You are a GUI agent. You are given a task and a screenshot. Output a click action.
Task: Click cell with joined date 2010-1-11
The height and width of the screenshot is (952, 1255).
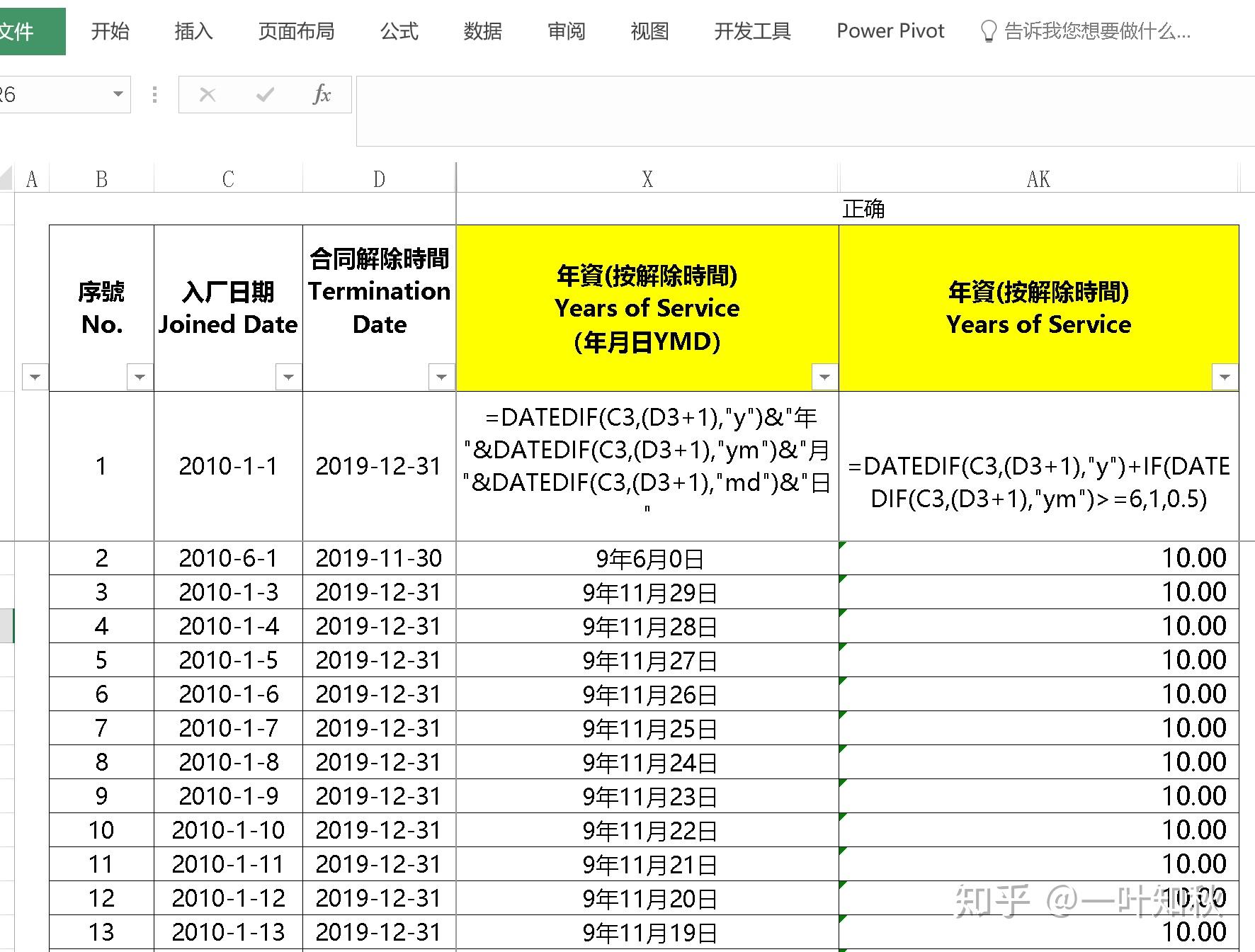228,864
